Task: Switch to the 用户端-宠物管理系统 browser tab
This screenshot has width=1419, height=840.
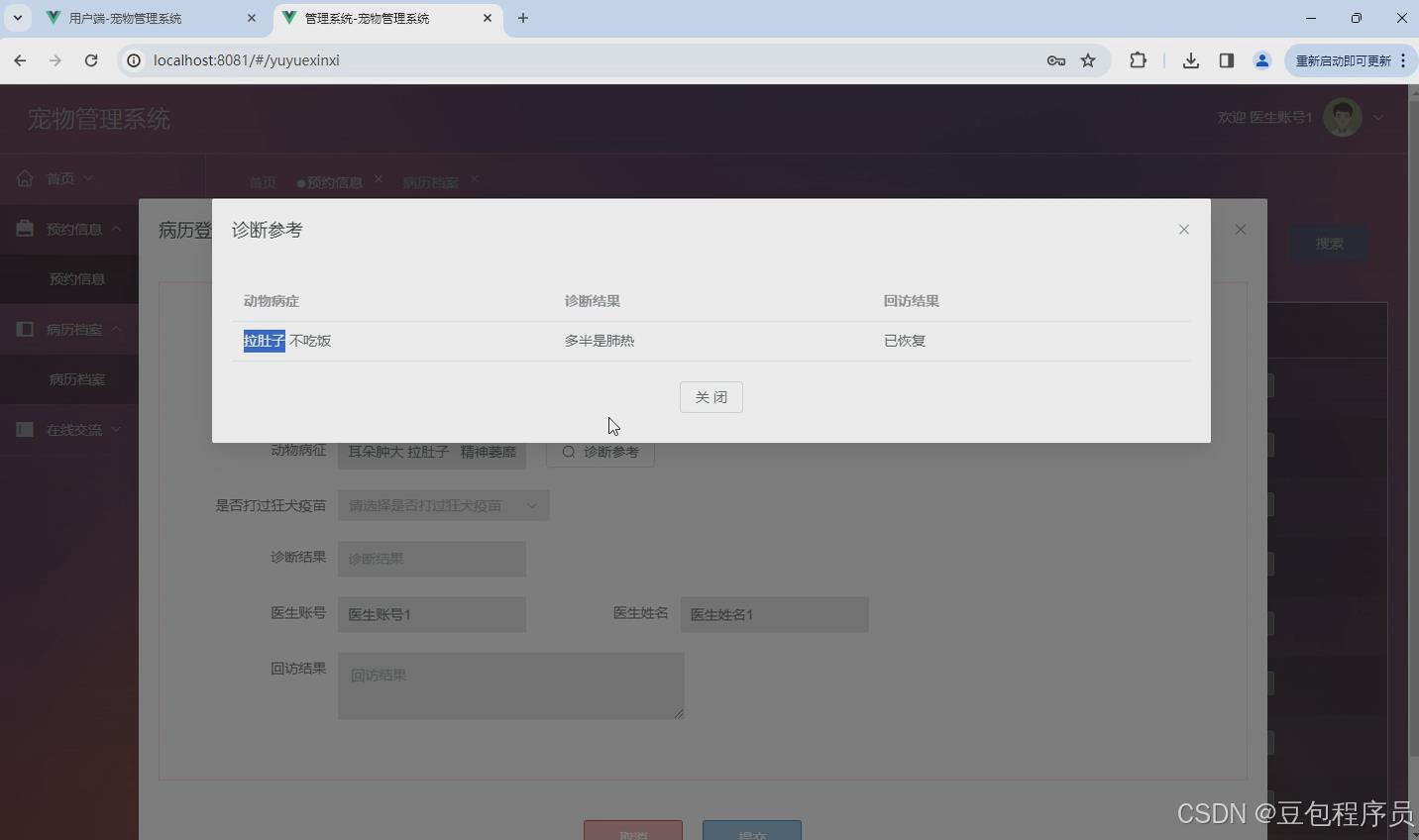Action: coord(129,18)
